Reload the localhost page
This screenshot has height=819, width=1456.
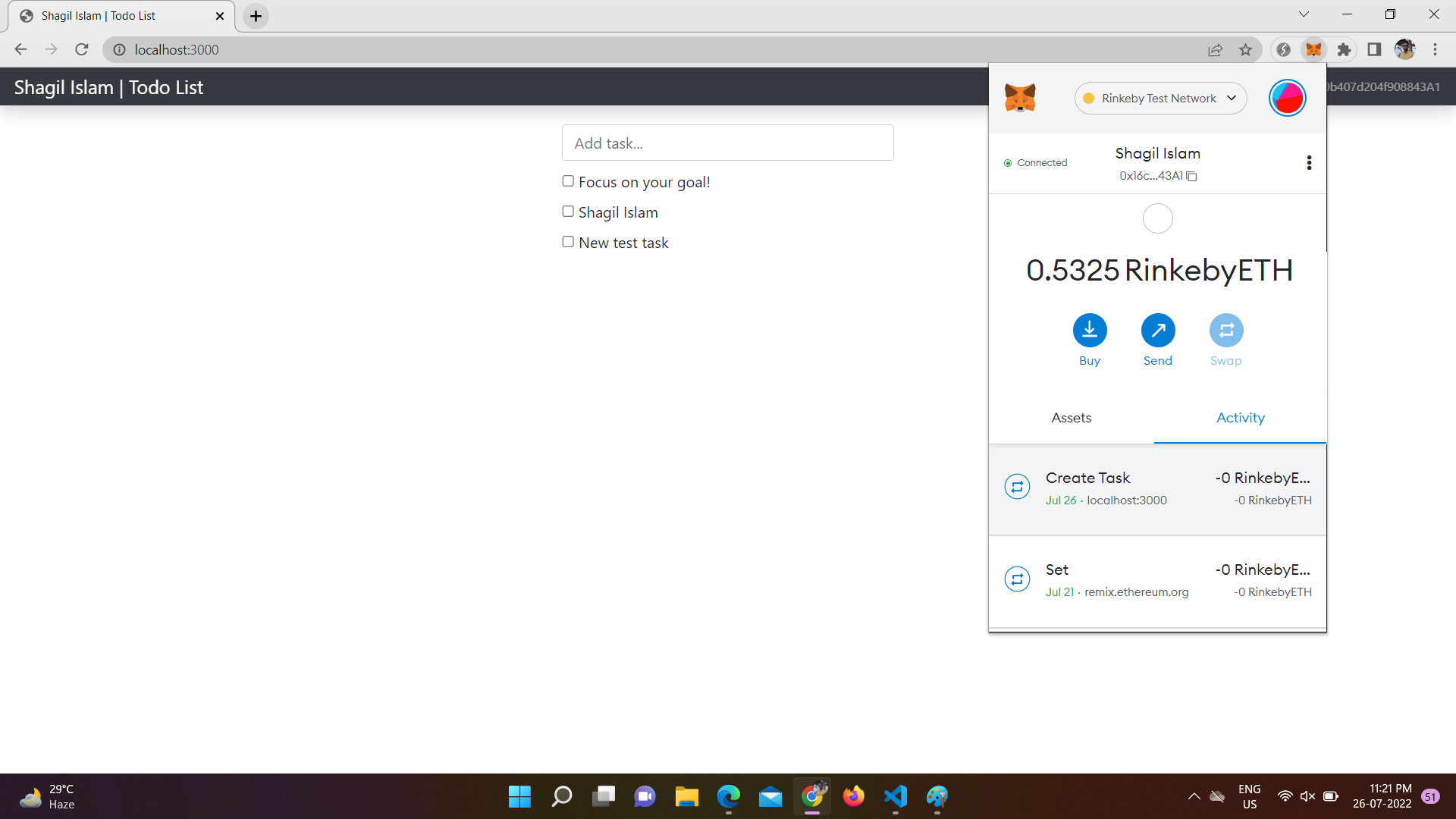click(82, 50)
